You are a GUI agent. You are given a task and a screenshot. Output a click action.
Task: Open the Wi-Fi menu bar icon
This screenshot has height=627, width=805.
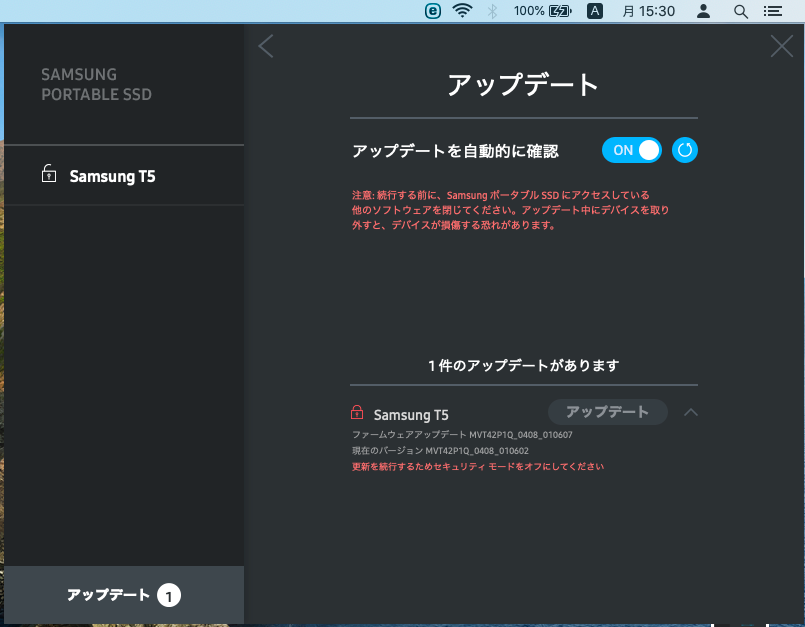[461, 11]
